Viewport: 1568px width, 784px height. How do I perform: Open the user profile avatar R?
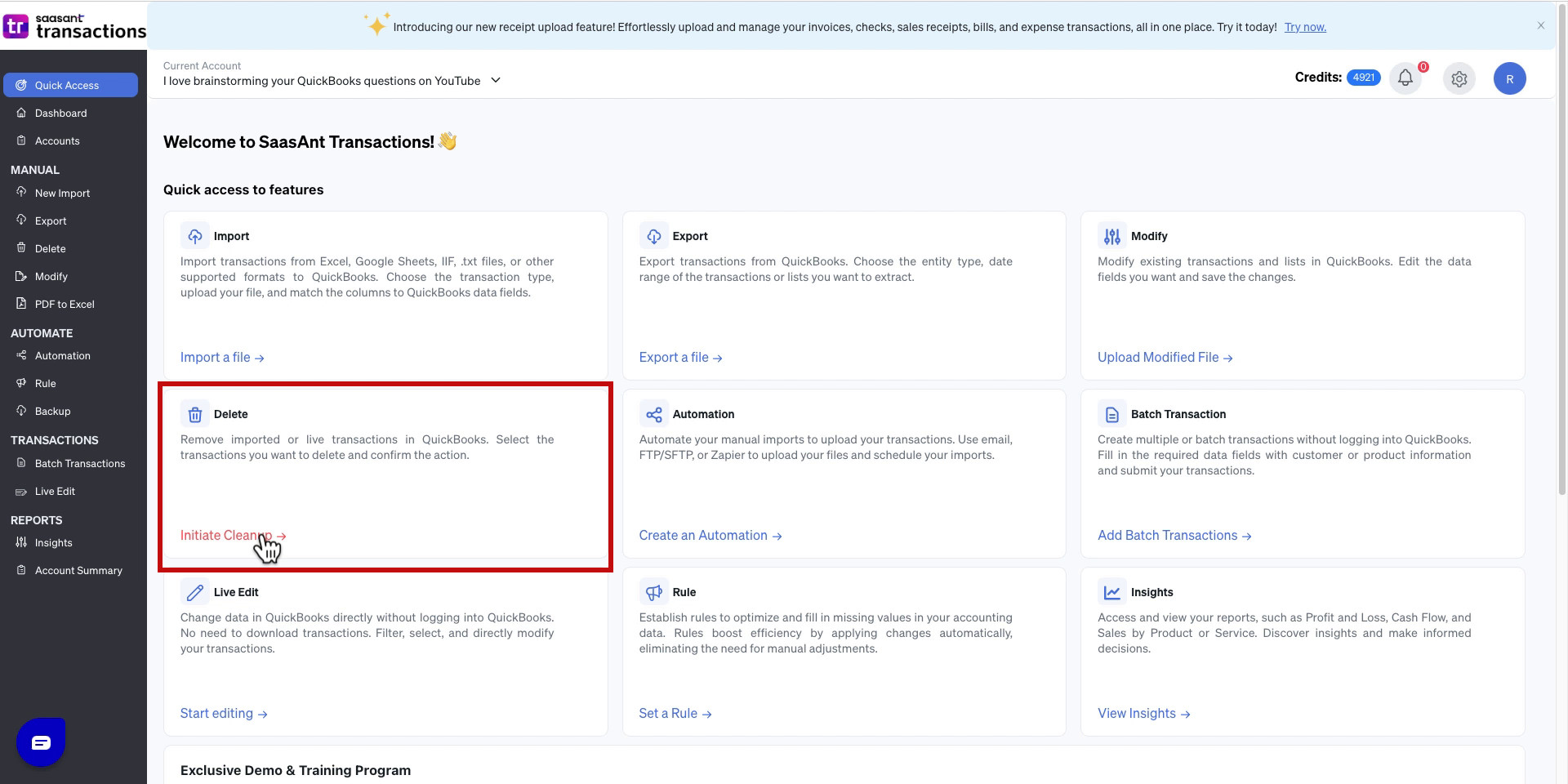point(1509,78)
